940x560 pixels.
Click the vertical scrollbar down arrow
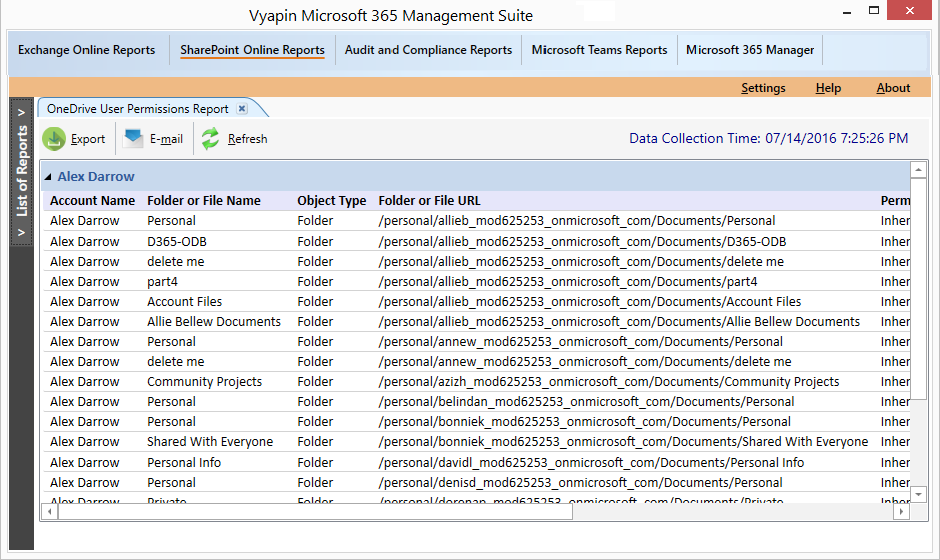click(918, 495)
